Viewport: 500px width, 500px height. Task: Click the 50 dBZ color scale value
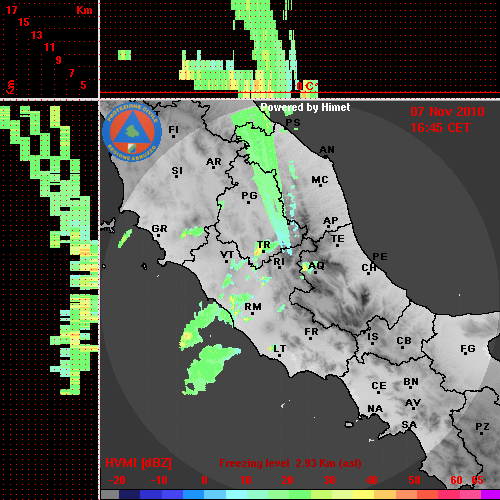click(x=414, y=480)
